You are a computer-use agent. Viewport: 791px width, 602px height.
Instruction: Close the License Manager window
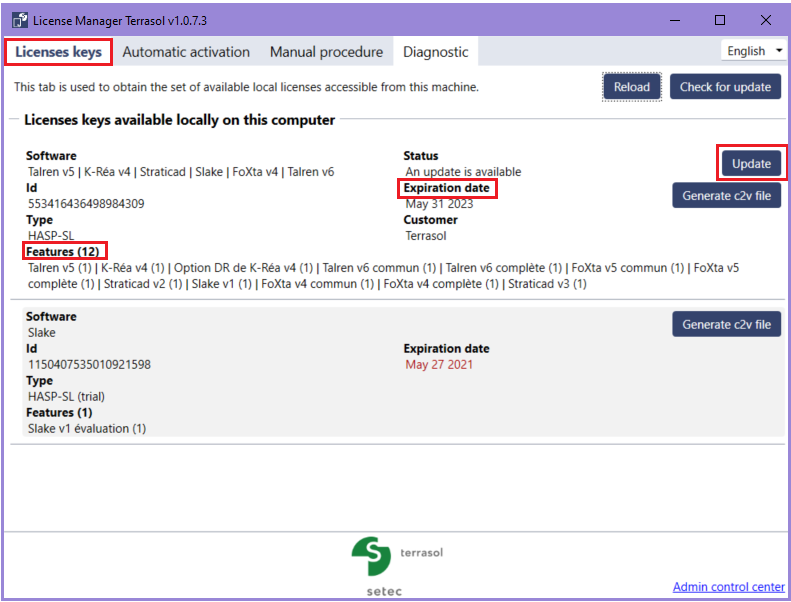coord(765,20)
